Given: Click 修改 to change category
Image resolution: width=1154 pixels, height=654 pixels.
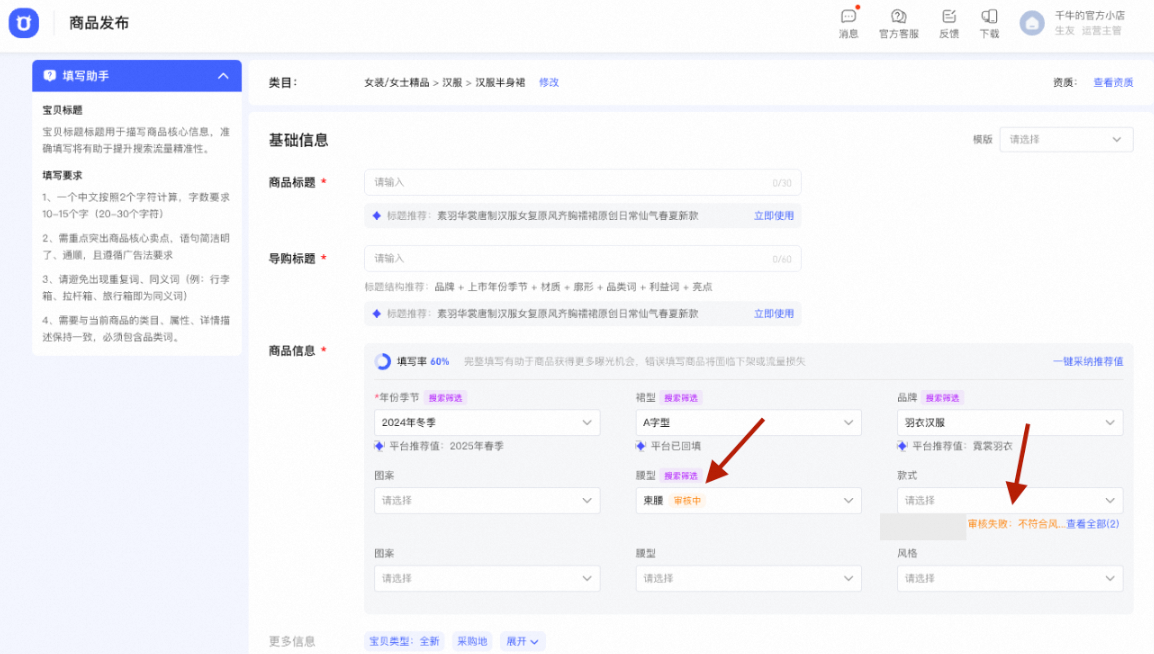Looking at the screenshot, I should (x=549, y=82).
